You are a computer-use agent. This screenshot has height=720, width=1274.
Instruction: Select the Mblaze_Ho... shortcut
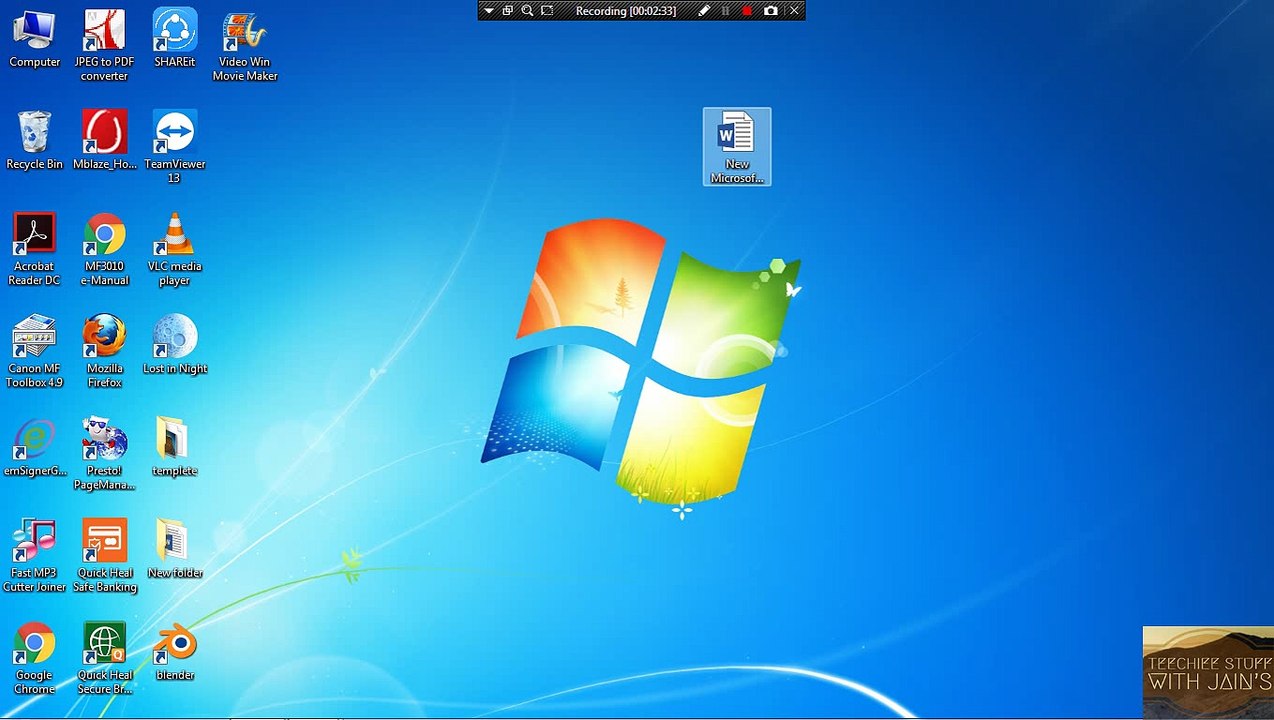pos(104,141)
